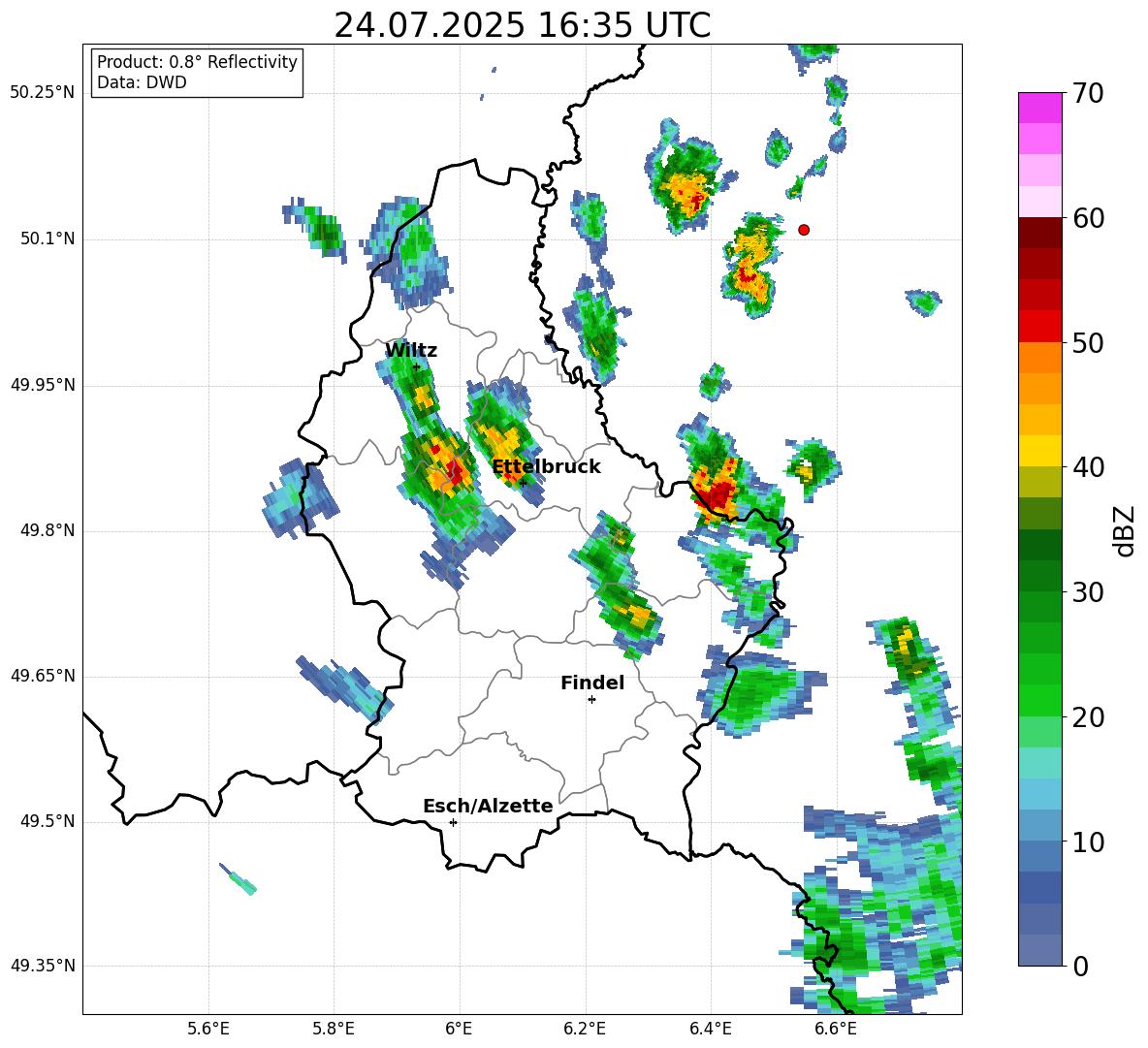Click the 50 tick on the colorbar
The image size is (1148, 1048).
(x=1087, y=343)
